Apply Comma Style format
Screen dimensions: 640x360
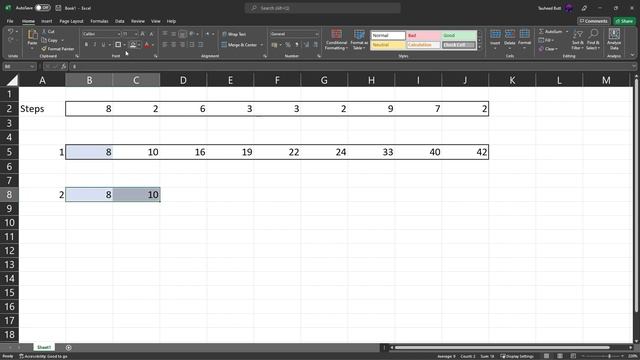[x=297, y=44]
